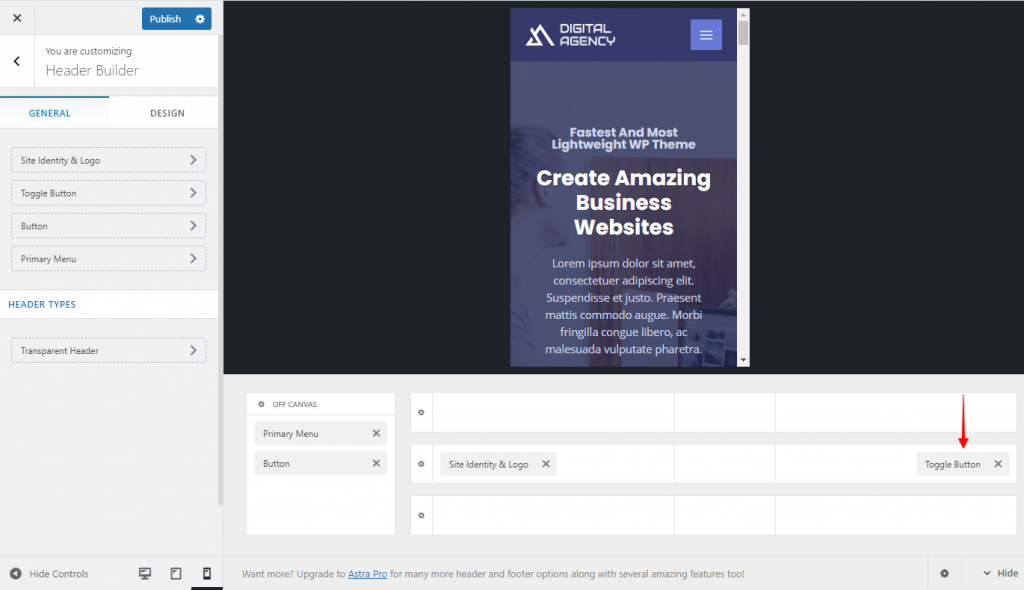Screen dimensions: 1024x590
Task: Open desktop preview mode
Action: 145,573
